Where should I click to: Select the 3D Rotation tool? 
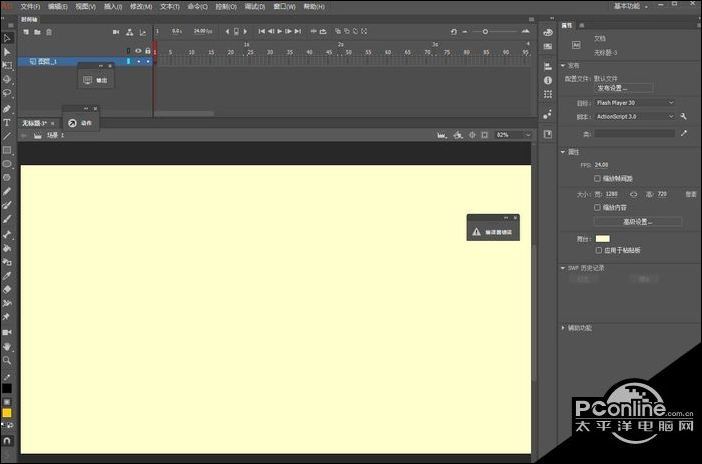click(x=7, y=79)
